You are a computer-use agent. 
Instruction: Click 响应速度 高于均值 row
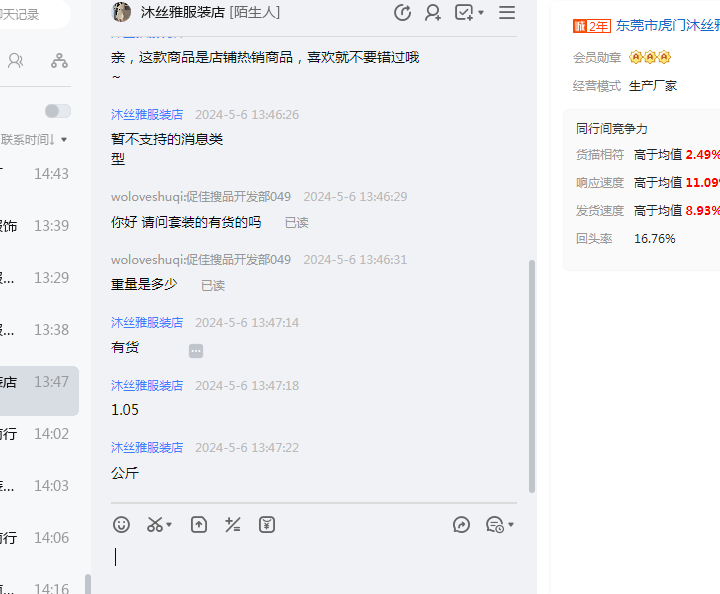(x=648, y=183)
